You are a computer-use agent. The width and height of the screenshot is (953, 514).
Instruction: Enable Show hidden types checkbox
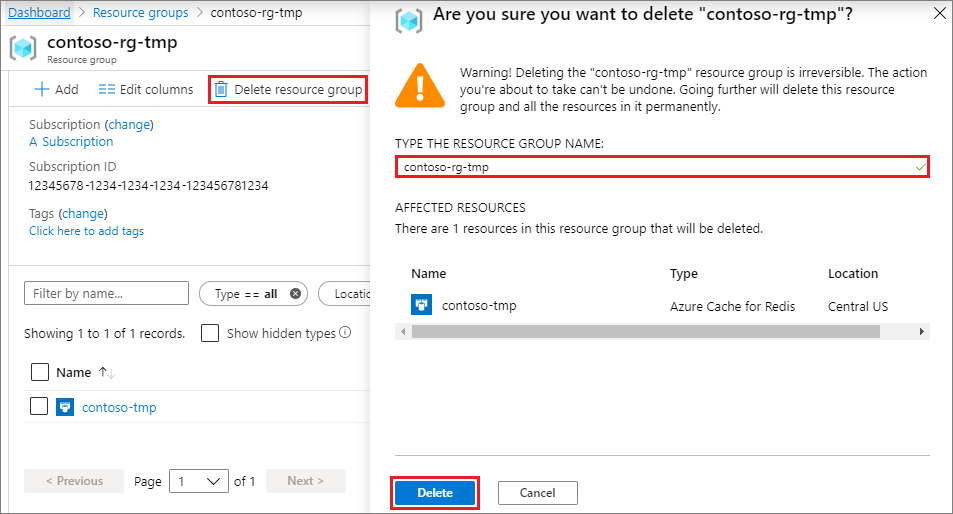tap(210, 333)
